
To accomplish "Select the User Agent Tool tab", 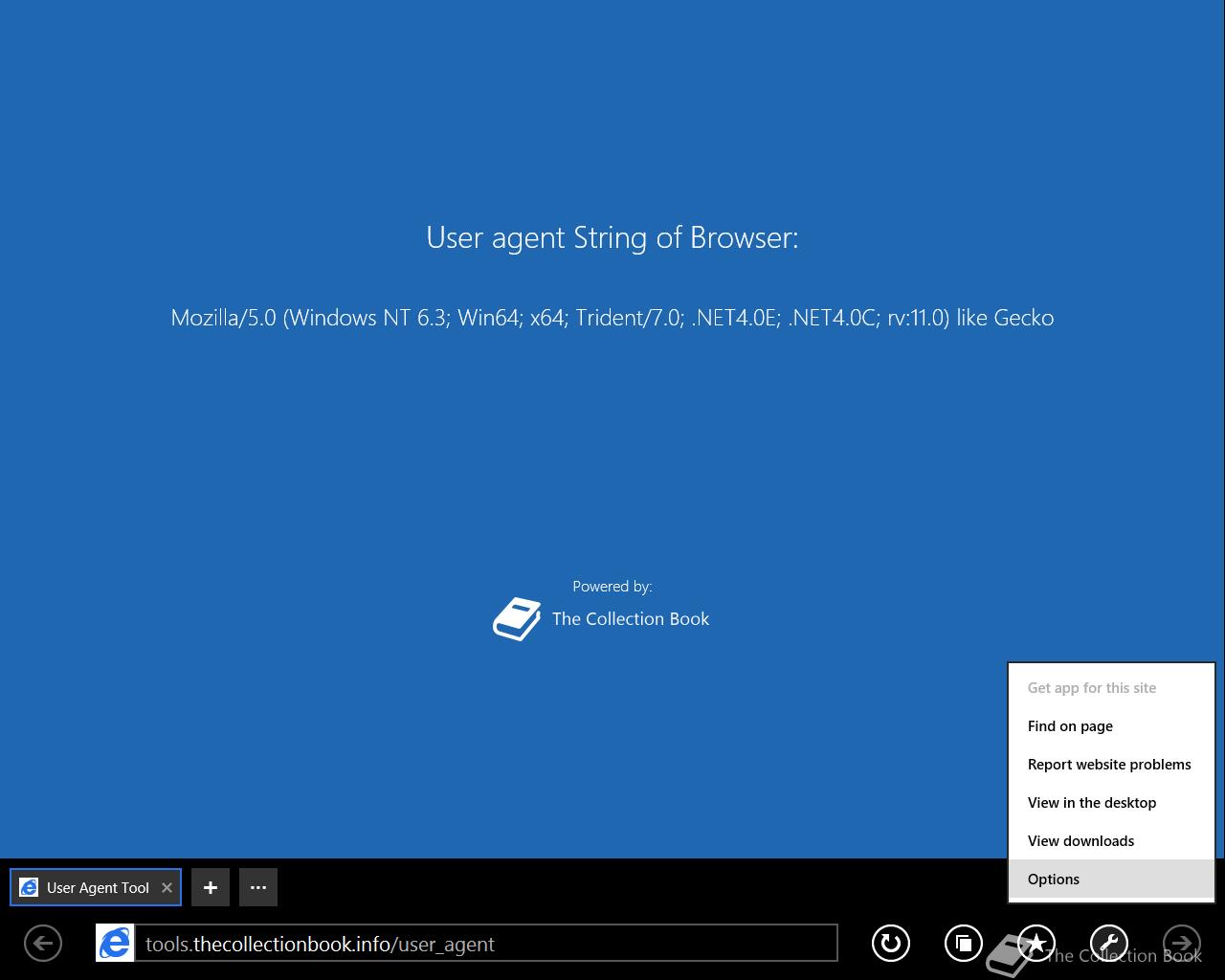I will click(x=96, y=887).
